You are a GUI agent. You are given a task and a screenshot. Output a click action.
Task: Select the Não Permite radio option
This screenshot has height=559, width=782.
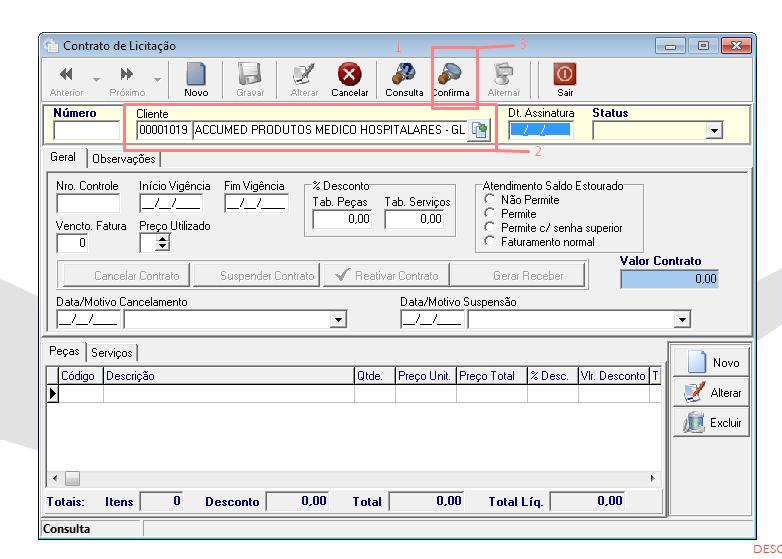click(x=490, y=199)
